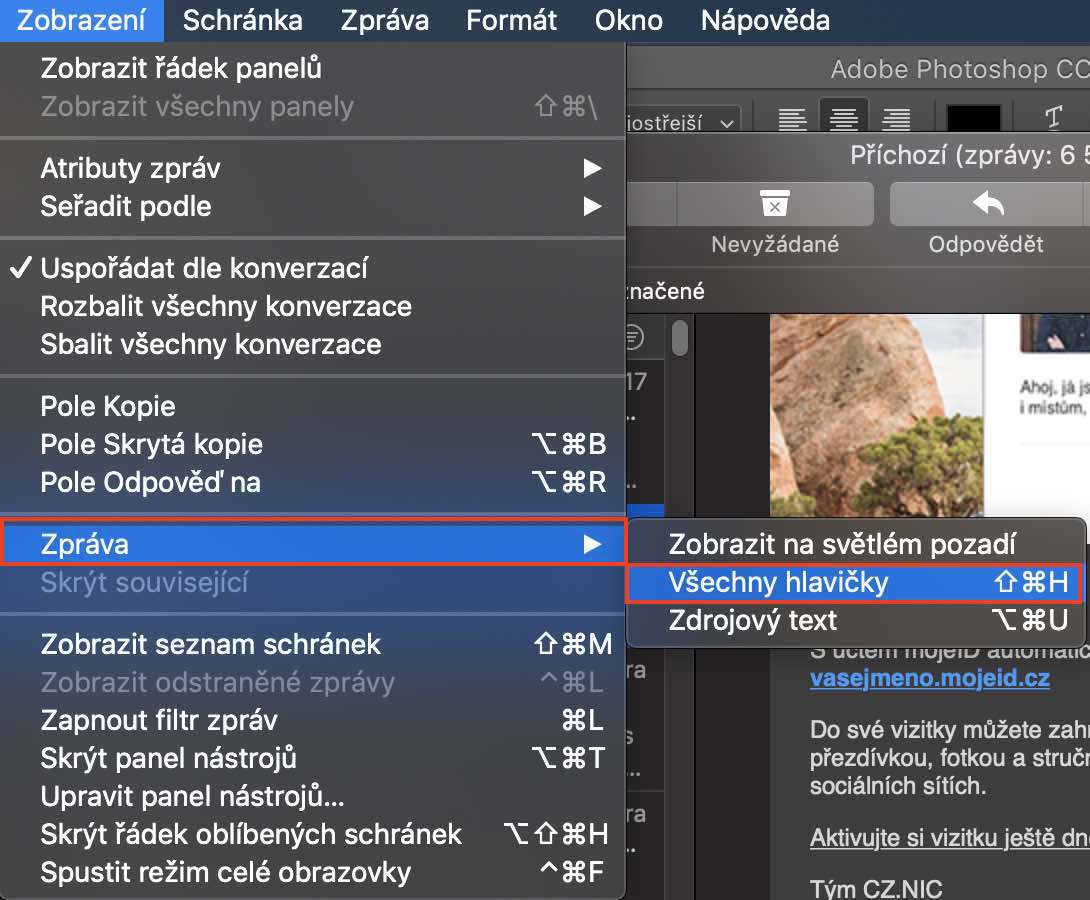Screen dimensions: 1090x900
Task: Choose Spustit režim celé obrazovky
Action: pos(313,872)
